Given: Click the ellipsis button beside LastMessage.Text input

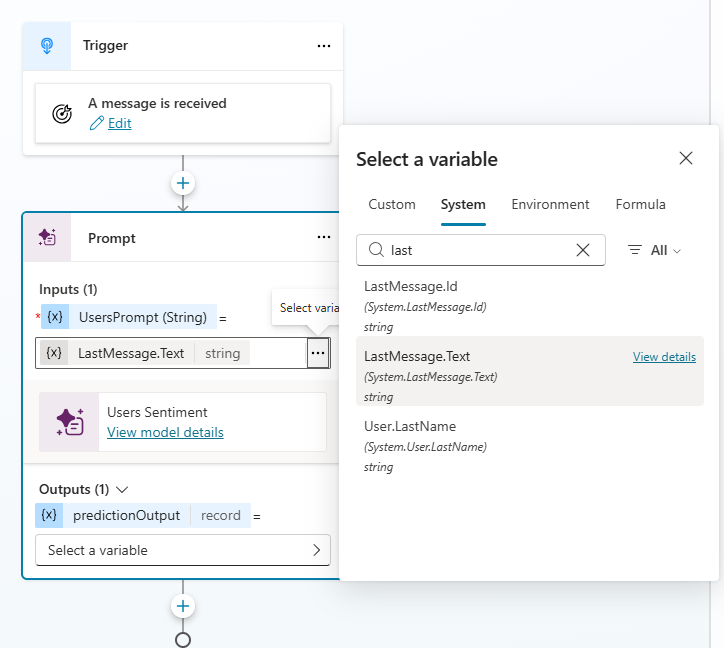Looking at the screenshot, I should (x=317, y=353).
